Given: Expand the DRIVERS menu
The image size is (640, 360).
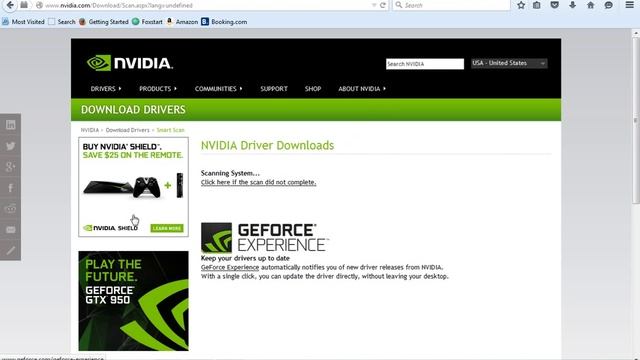Looking at the screenshot, I should [106, 89].
